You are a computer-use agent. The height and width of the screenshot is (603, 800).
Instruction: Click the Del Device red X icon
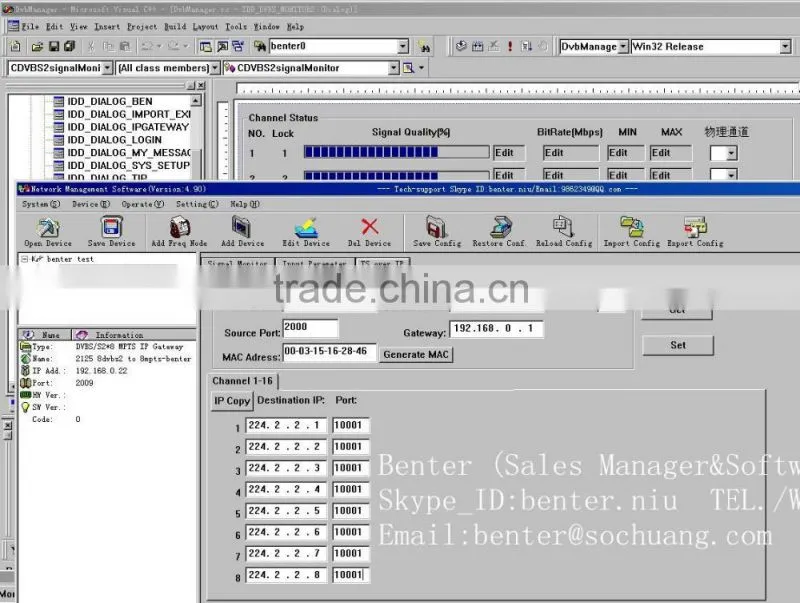point(369,227)
